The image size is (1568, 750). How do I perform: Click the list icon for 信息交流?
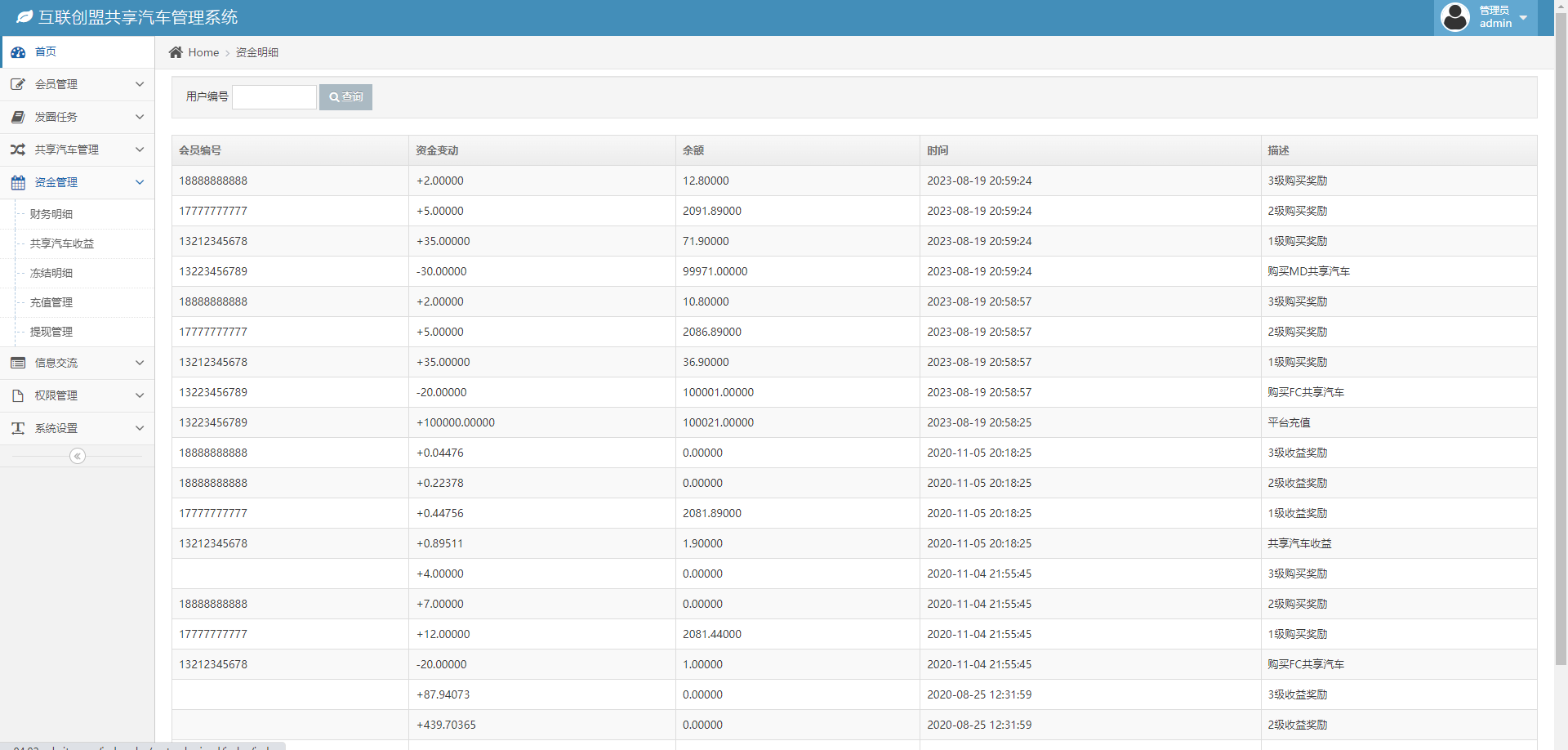pyautogui.click(x=18, y=363)
